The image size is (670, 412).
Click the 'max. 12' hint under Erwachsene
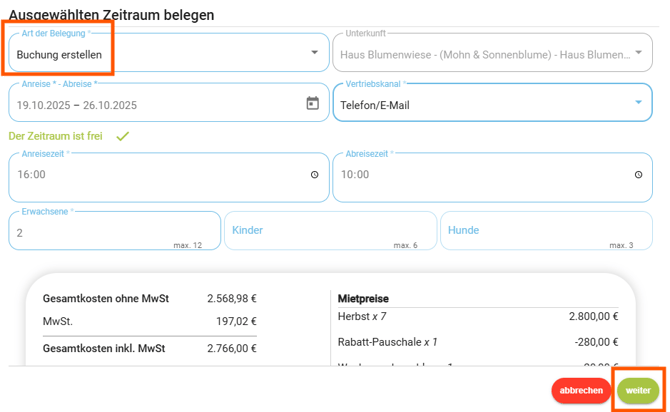(x=188, y=245)
